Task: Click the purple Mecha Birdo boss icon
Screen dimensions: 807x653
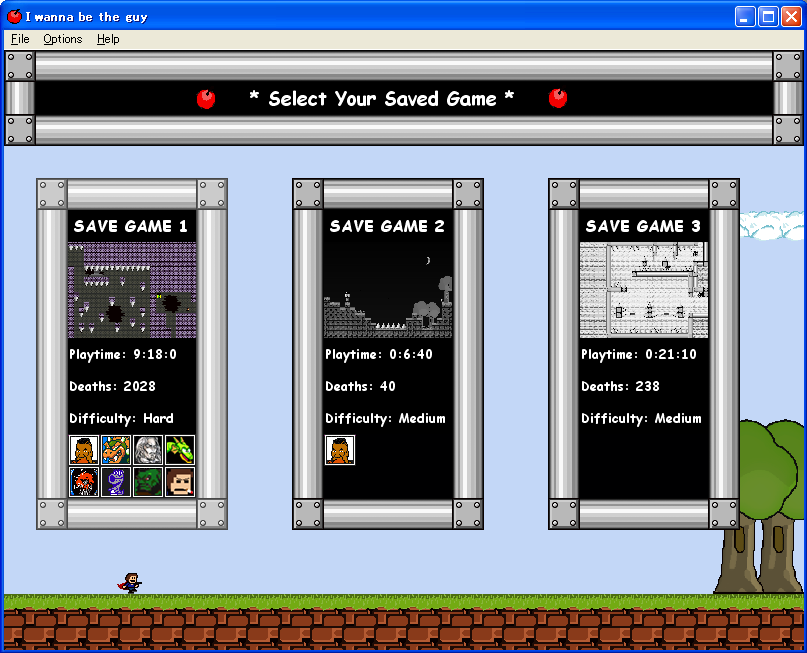Action: [116, 482]
